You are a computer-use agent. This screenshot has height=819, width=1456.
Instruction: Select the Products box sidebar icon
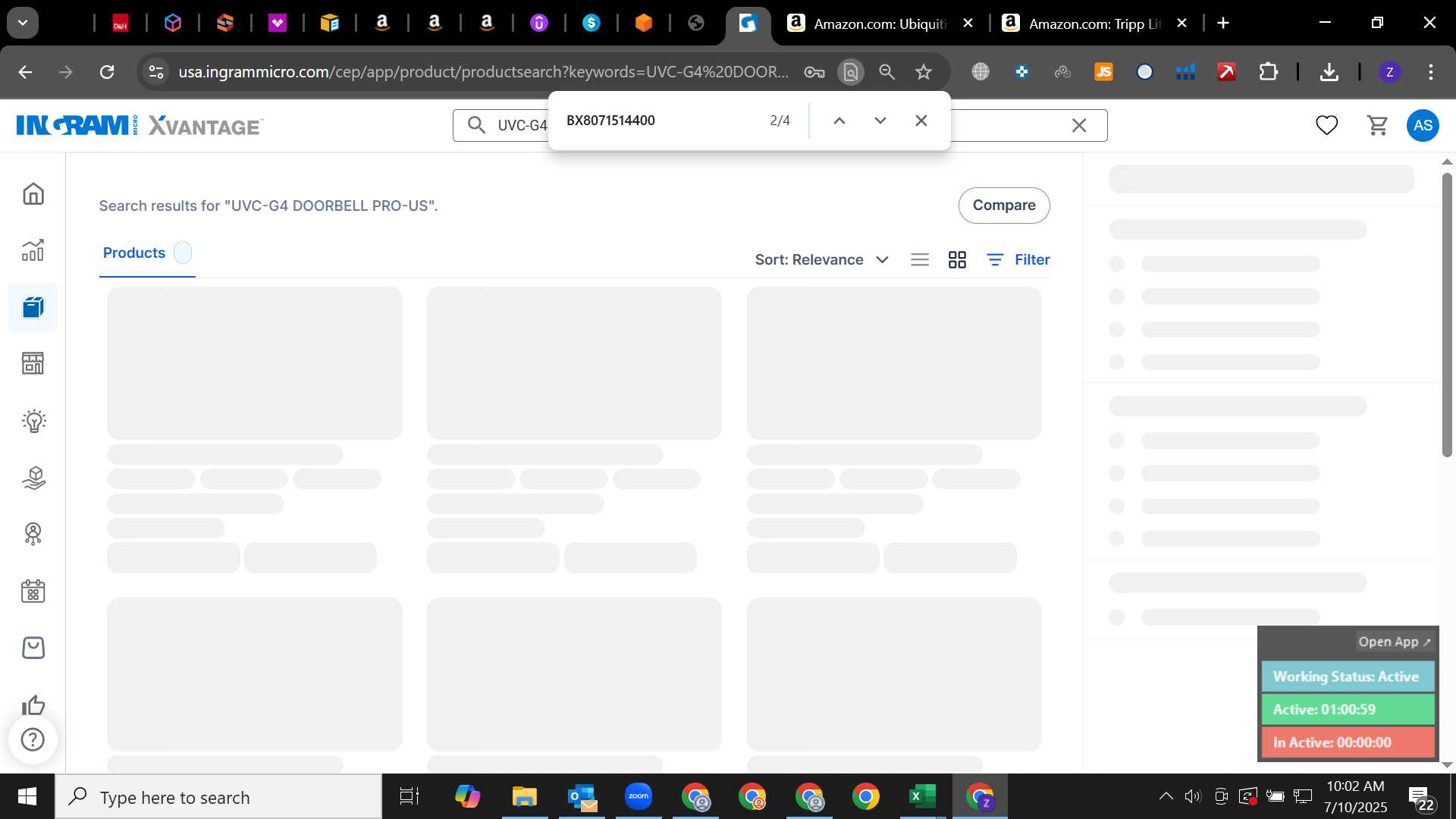click(x=33, y=307)
